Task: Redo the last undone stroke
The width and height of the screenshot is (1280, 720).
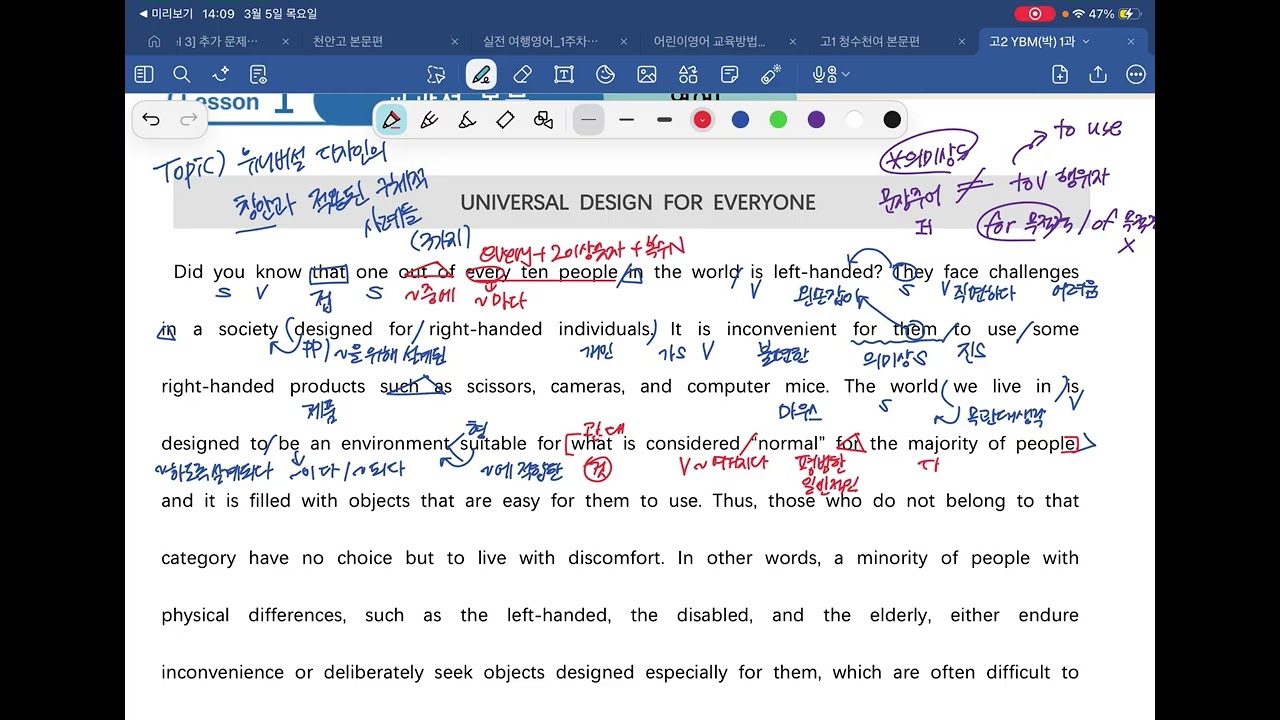Action: pos(188,120)
